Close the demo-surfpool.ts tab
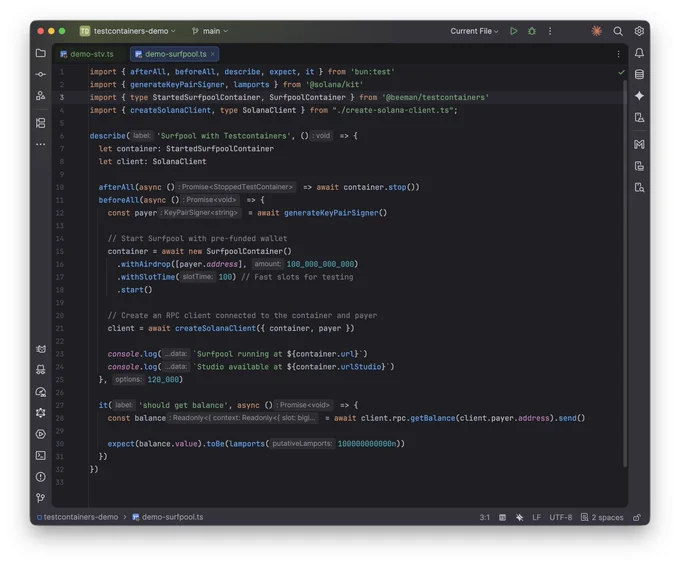Image resolution: width=680 pixels, height=565 pixels. (x=212, y=54)
